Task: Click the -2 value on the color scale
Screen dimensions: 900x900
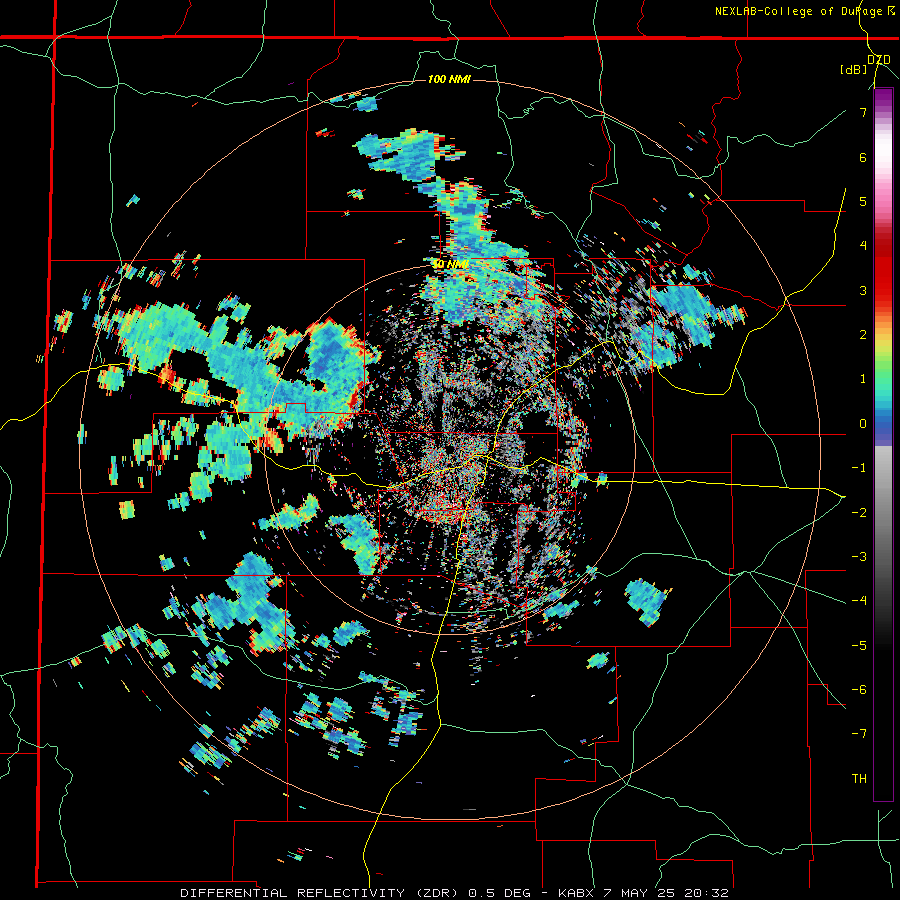Action: point(859,512)
